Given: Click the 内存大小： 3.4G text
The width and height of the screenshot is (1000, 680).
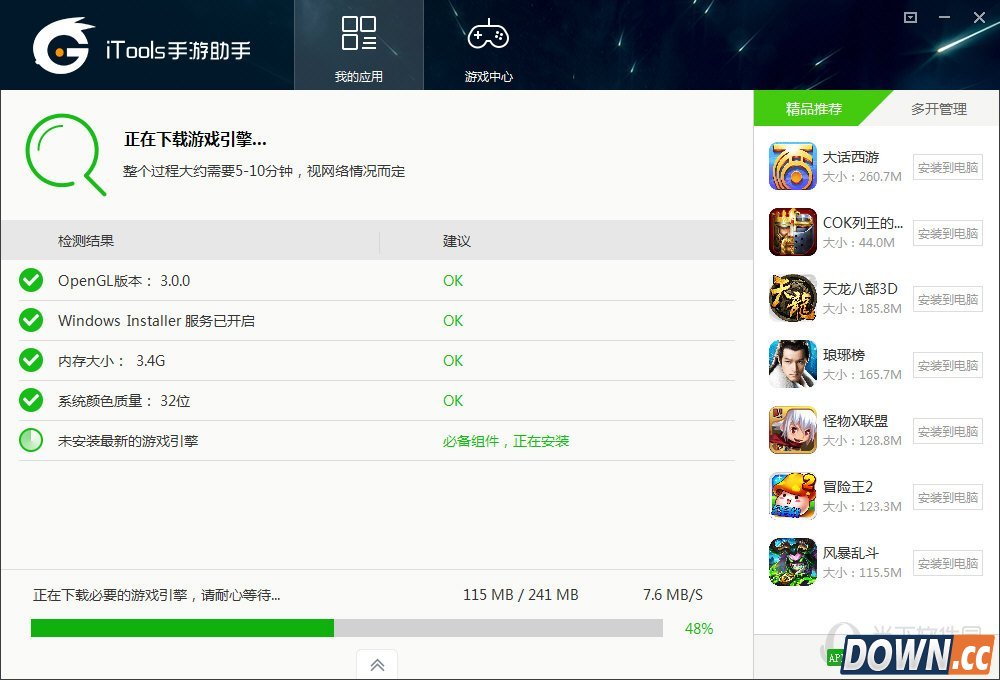Looking at the screenshot, I should 112,361.
